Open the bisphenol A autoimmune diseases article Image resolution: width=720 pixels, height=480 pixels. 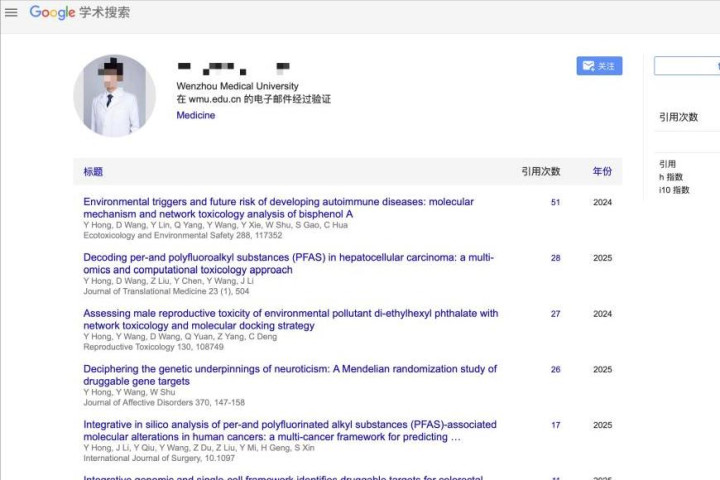[278, 207]
